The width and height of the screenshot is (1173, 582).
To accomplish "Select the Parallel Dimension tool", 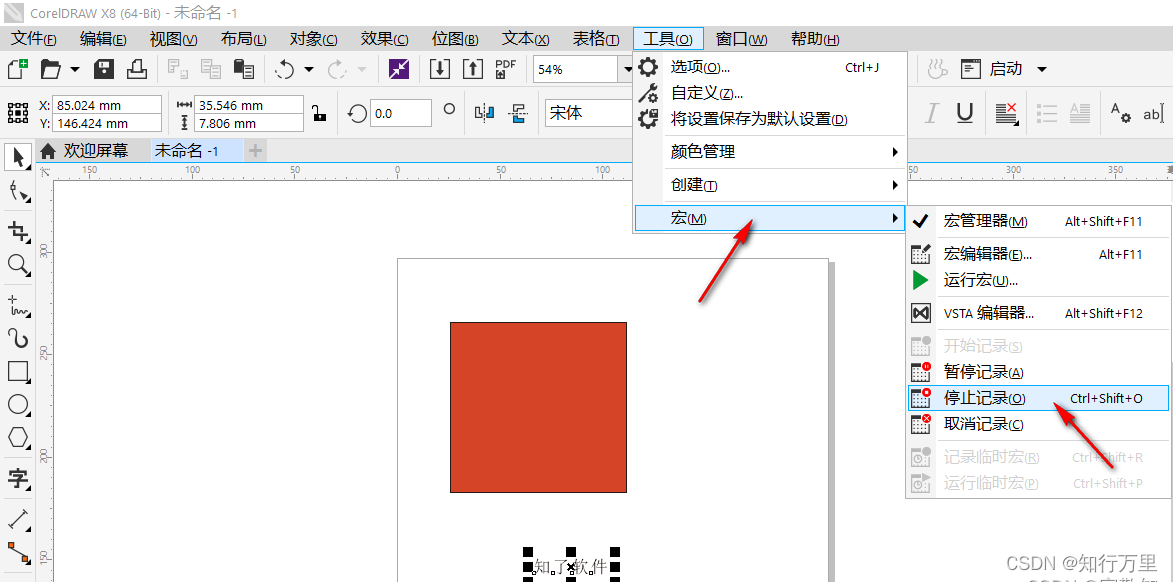I will point(18,518).
